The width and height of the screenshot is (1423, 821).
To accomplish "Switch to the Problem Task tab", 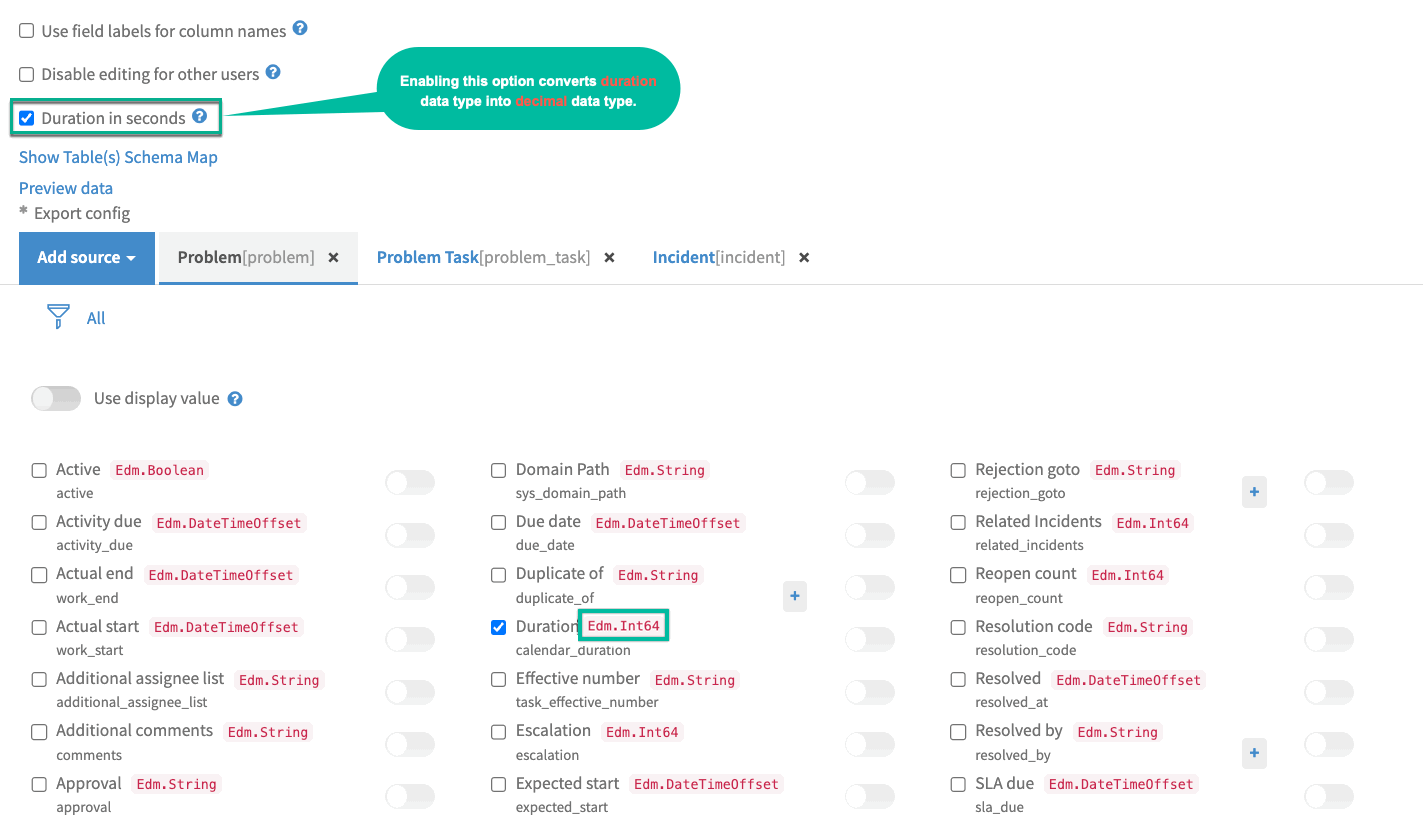I will point(428,258).
